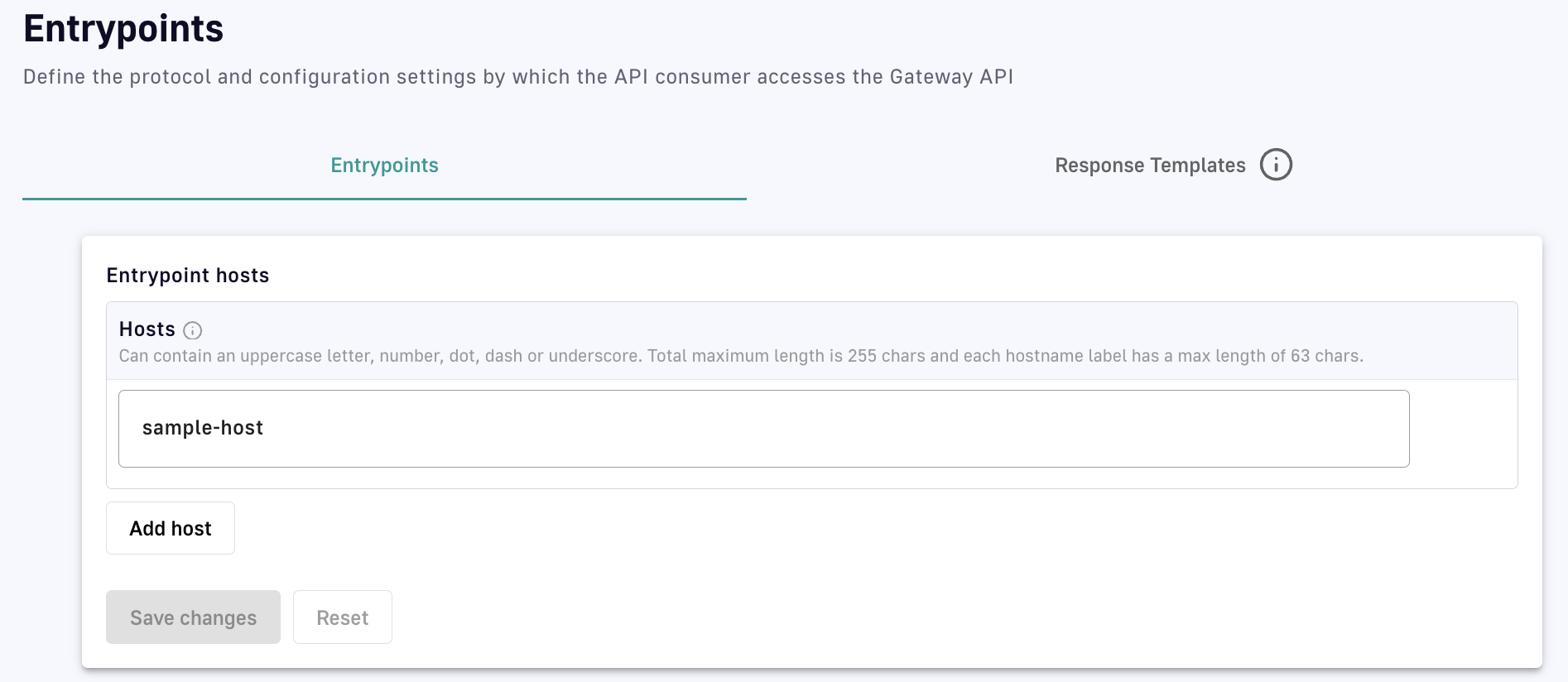Hit the Reset button

(x=342, y=617)
